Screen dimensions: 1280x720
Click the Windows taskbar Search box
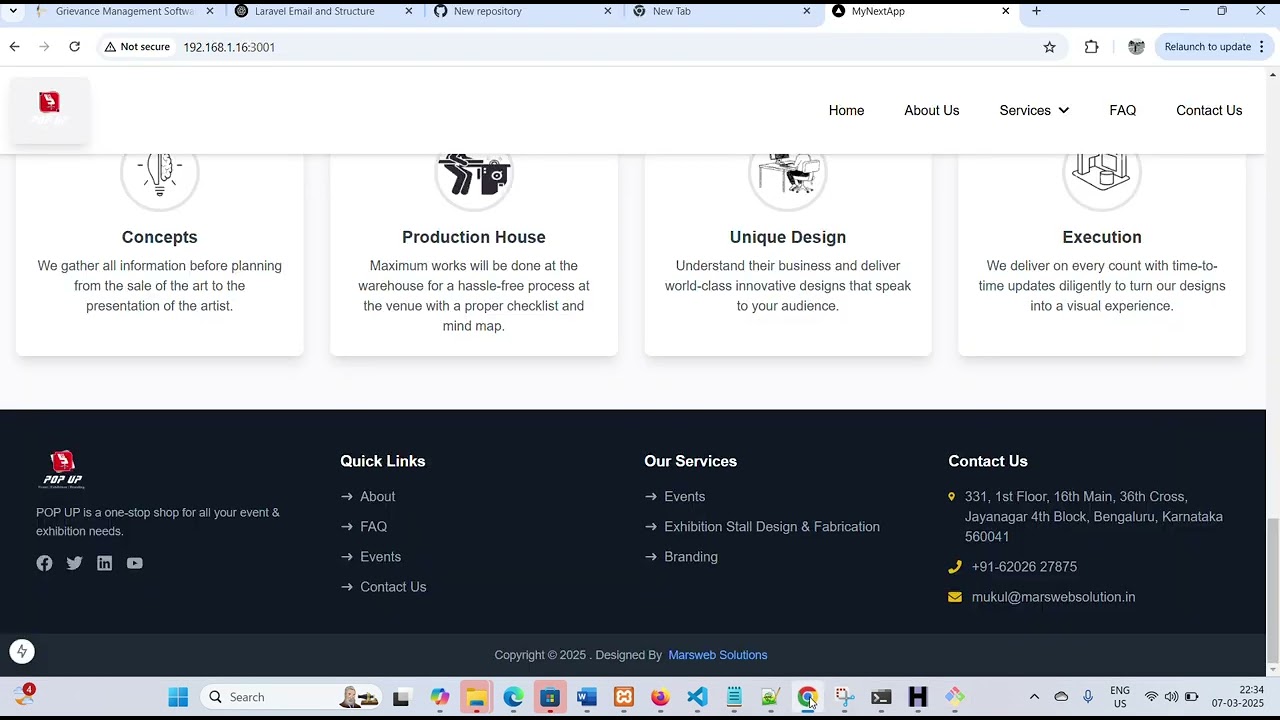click(290, 697)
